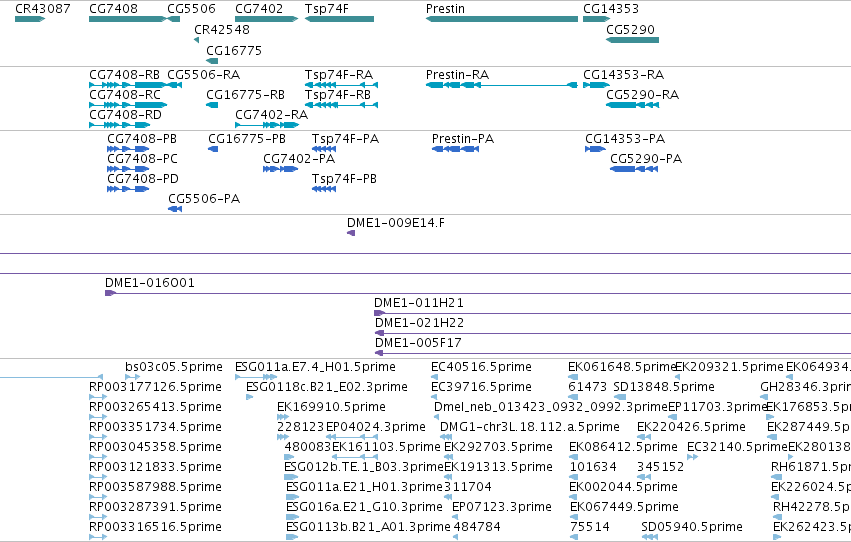Select the DME1-009E14.F clone marker
The width and height of the screenshot is (851, 542).
(x=351, y=233)
